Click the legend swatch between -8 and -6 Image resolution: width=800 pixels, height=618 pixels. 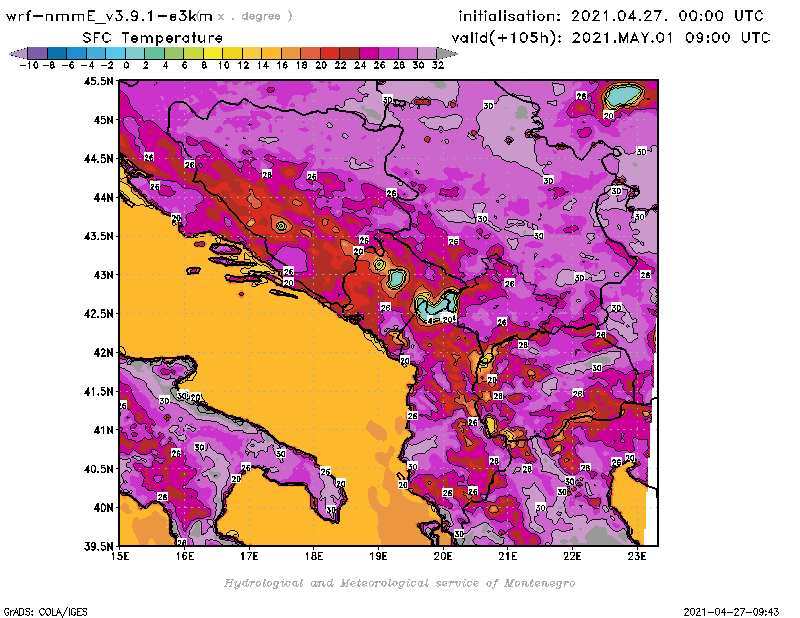[57, 54]
